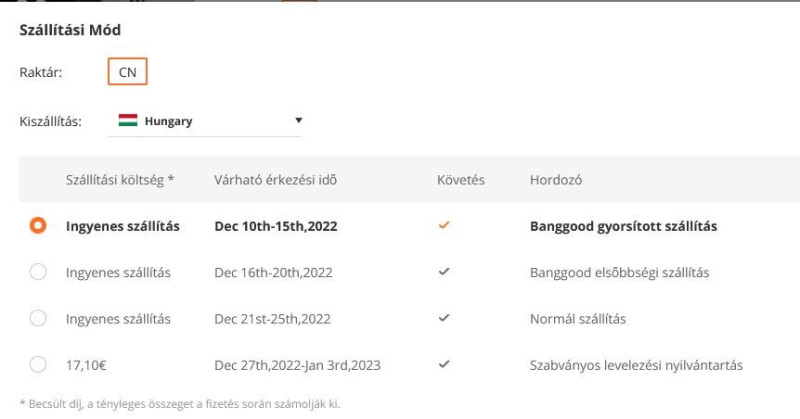Viewport: 800px width, 419px height.
Task: Select the CN warehouse button
Action: pyautogui.click(x=128, y=72)
